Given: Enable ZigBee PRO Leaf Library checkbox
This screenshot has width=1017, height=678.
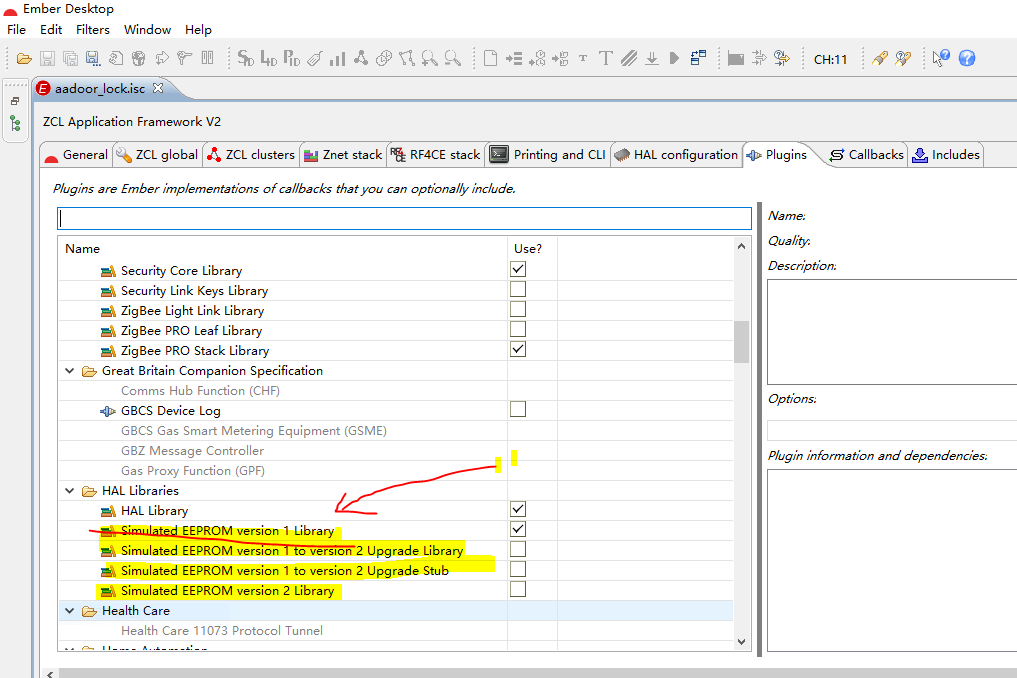Looking at the screenshot, I should click(518, 330).
